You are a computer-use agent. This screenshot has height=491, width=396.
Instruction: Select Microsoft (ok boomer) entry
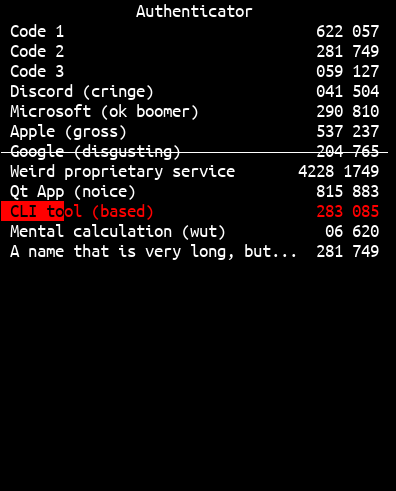(x=195, y=111)
